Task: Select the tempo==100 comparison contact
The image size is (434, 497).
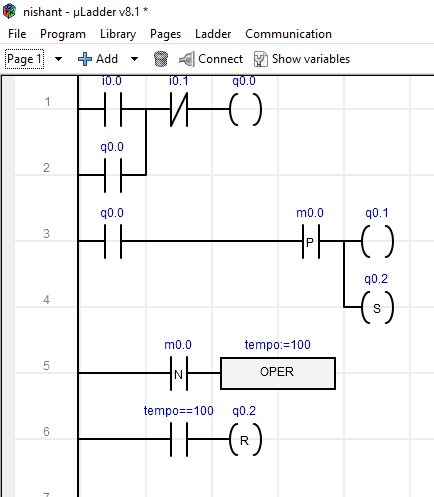Action: point(179,439)
